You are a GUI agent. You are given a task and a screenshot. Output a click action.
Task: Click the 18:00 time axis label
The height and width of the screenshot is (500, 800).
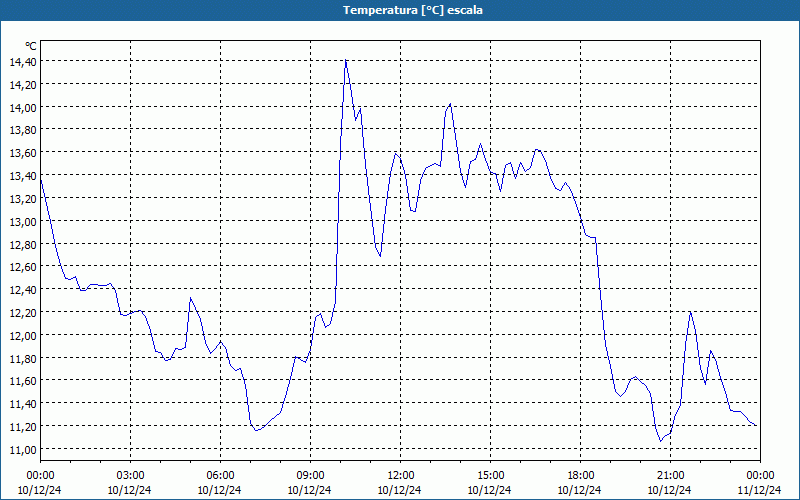coord(581,476)
